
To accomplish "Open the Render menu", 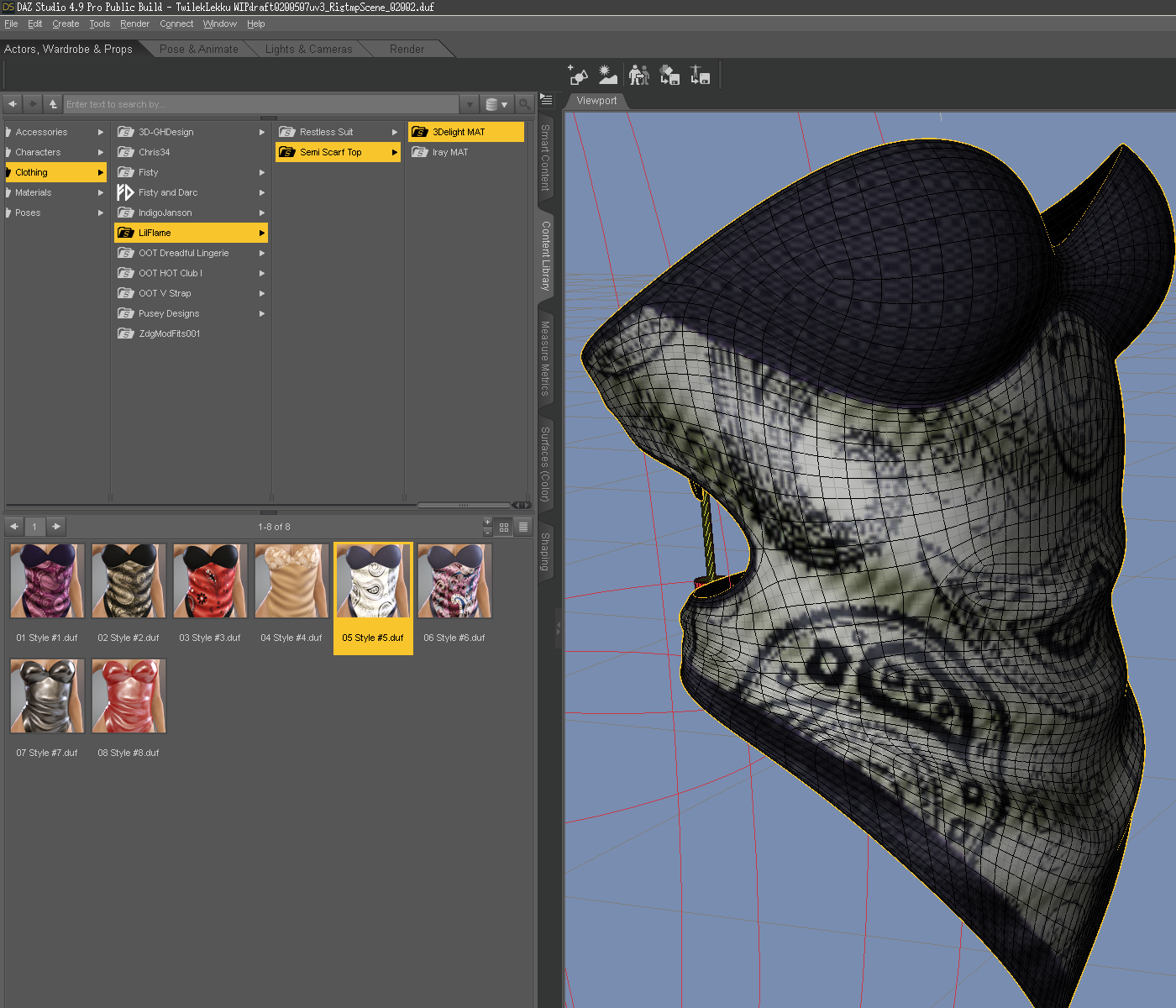I will [134, 24].
